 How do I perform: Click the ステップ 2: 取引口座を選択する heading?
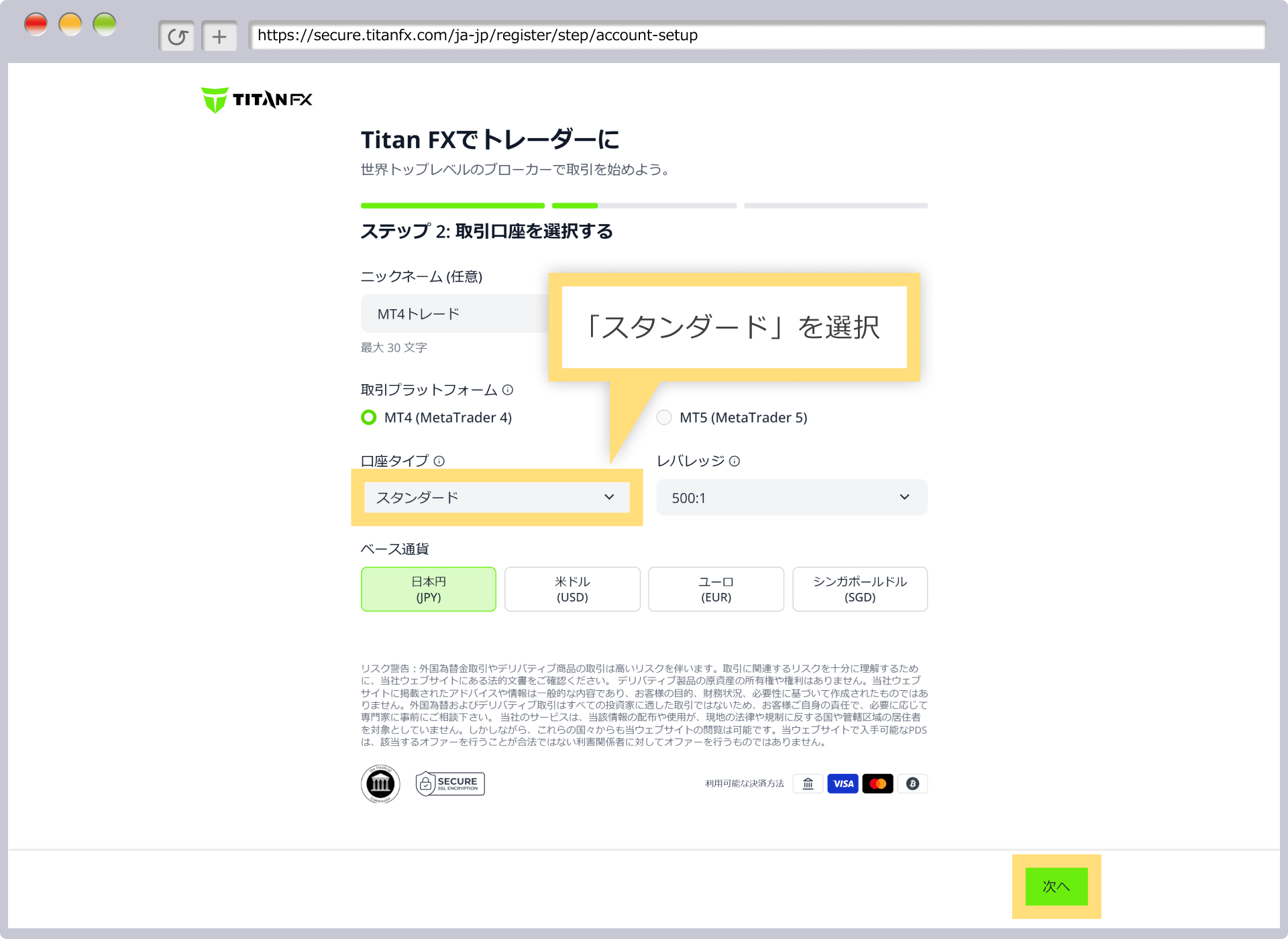[487, 231]
